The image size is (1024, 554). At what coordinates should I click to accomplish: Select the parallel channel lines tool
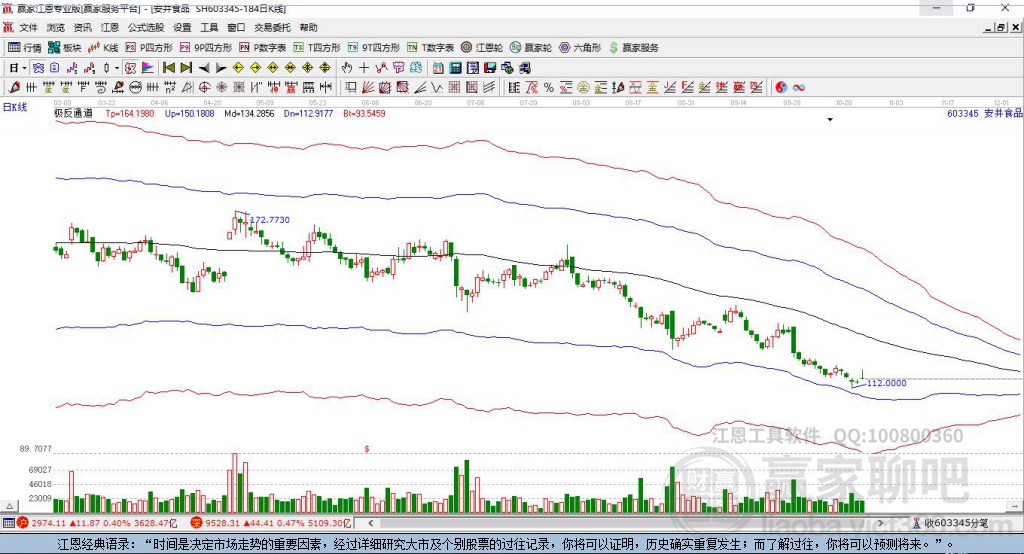[489, 88]
